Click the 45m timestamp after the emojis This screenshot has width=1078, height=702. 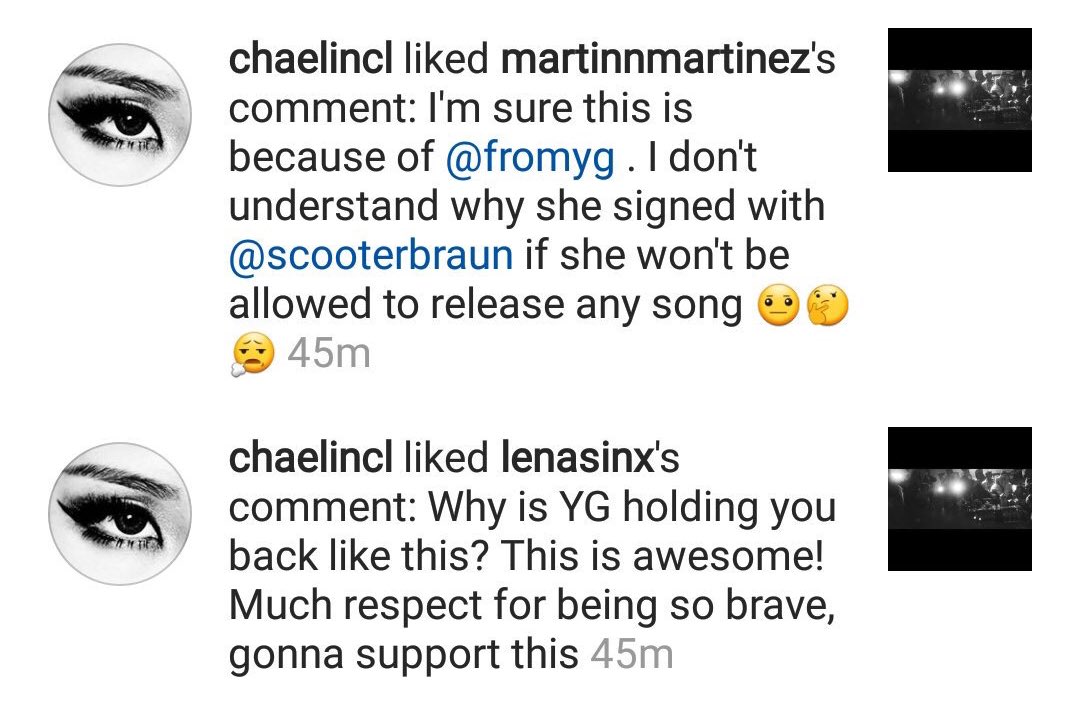click(329, 355)
